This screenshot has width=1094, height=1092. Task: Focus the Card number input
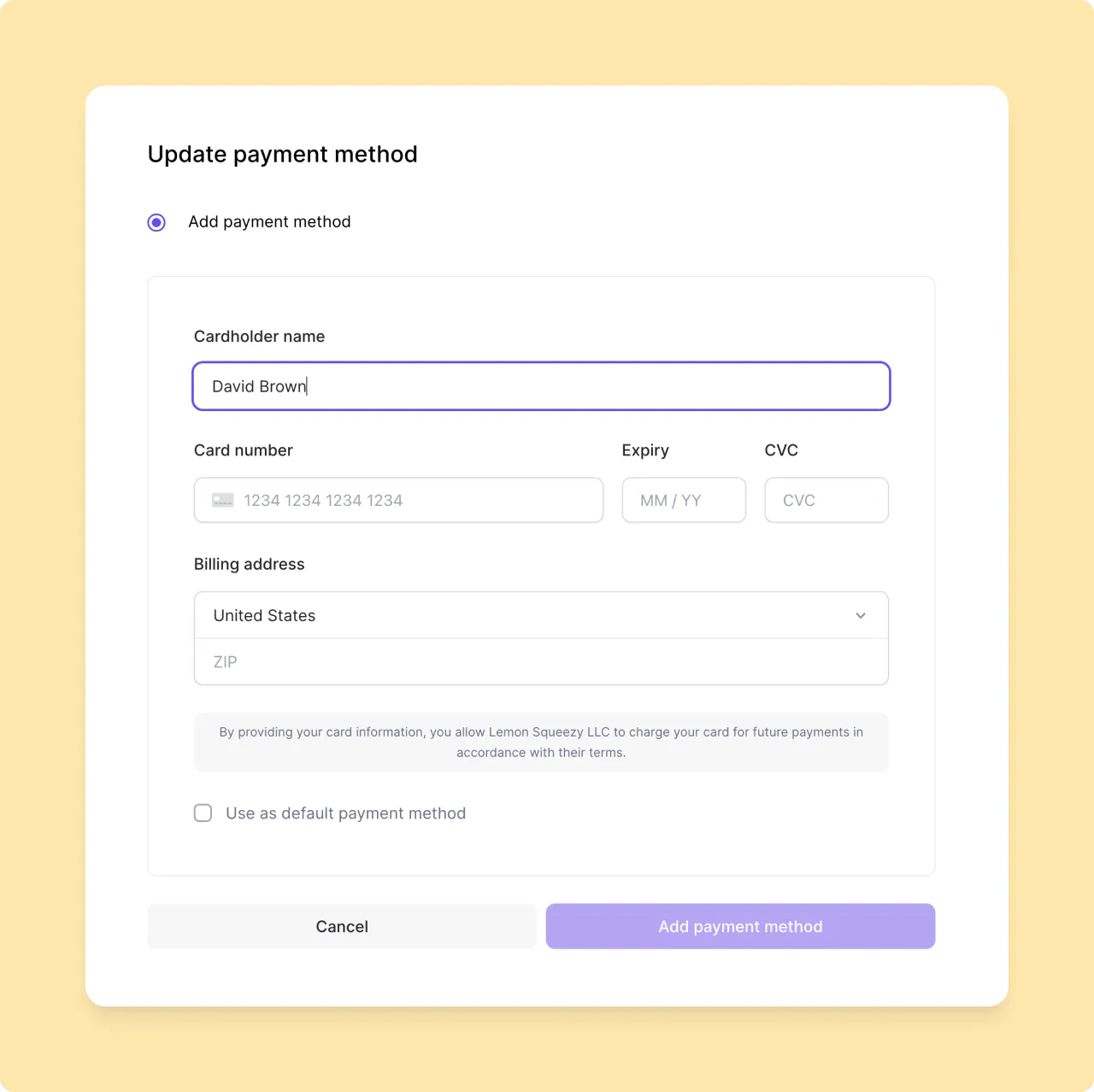pos(398,500)
